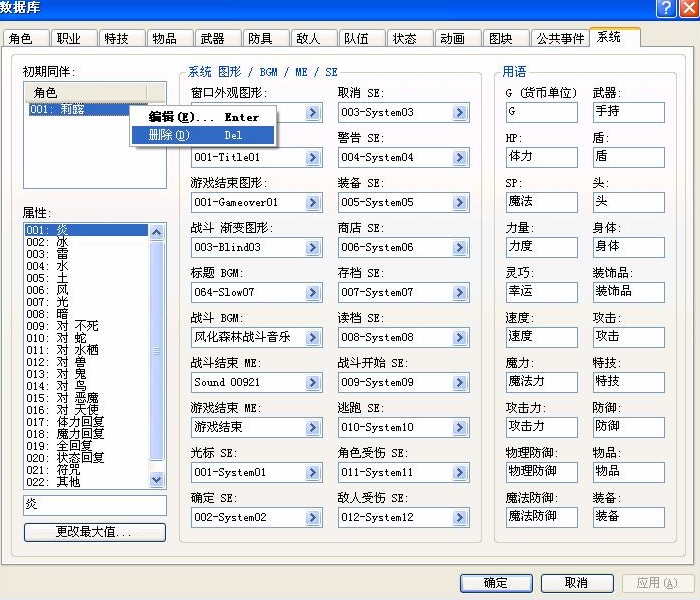700x600 pixels.
Task: Switch to the 职业 tab
Action: click(x=74, y=38)
